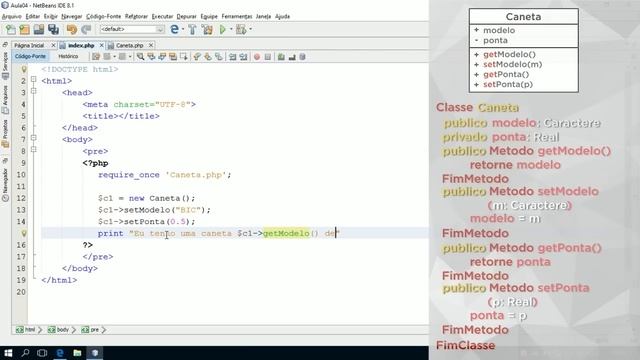
Task: Open the Run Project dropdown arrow
Action: [x=231, y=29]
